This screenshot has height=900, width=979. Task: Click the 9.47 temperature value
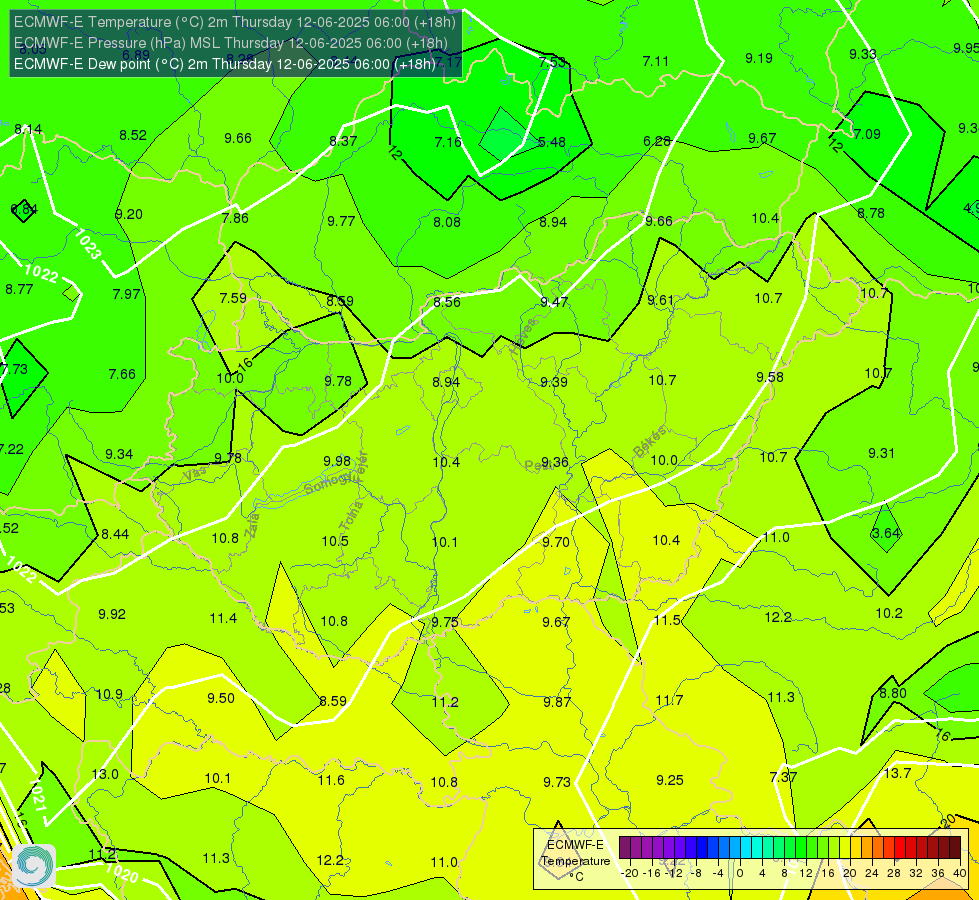554,302
